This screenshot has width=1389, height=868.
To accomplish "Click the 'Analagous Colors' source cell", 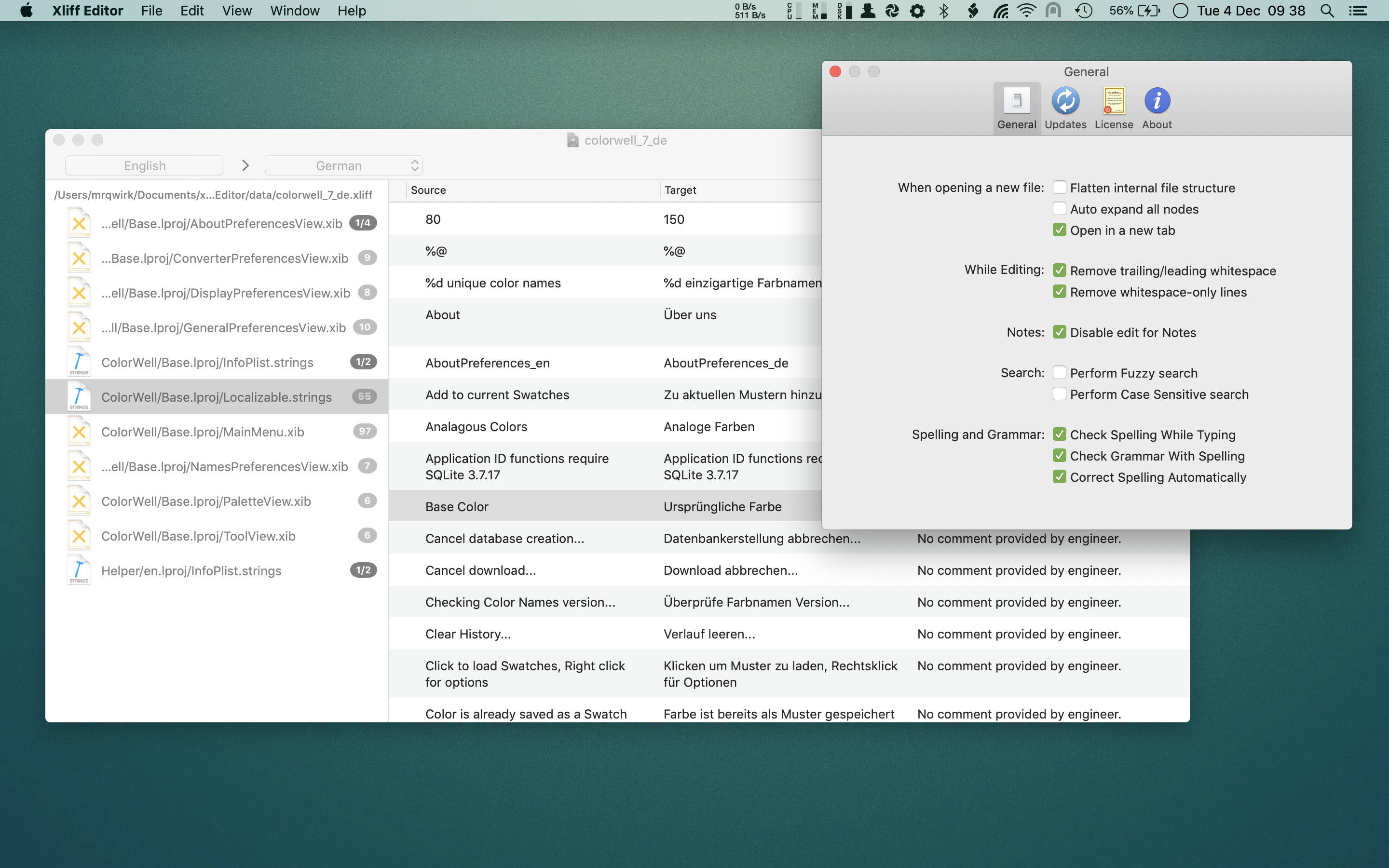I will pos(476,427).
